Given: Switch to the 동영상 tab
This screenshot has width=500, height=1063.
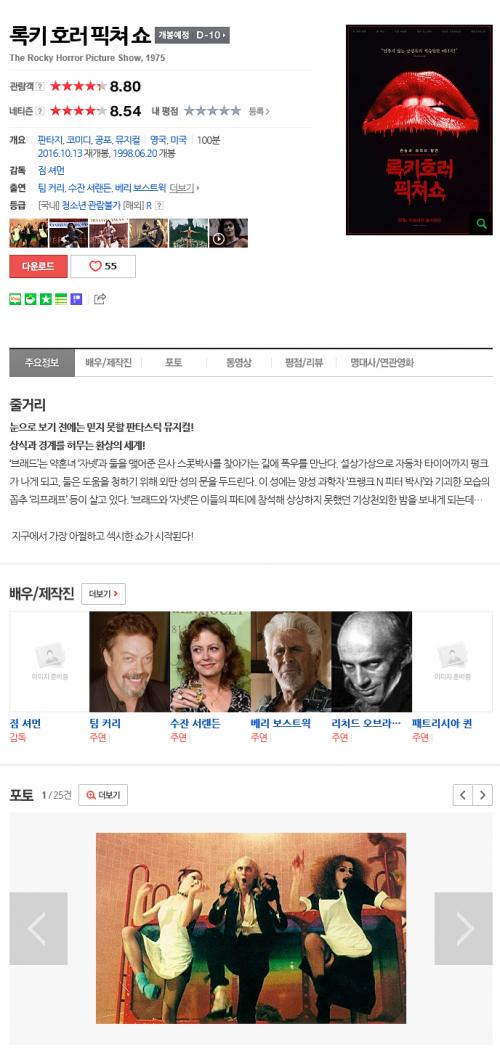Looking at the screenshot, I should (238, 363).
